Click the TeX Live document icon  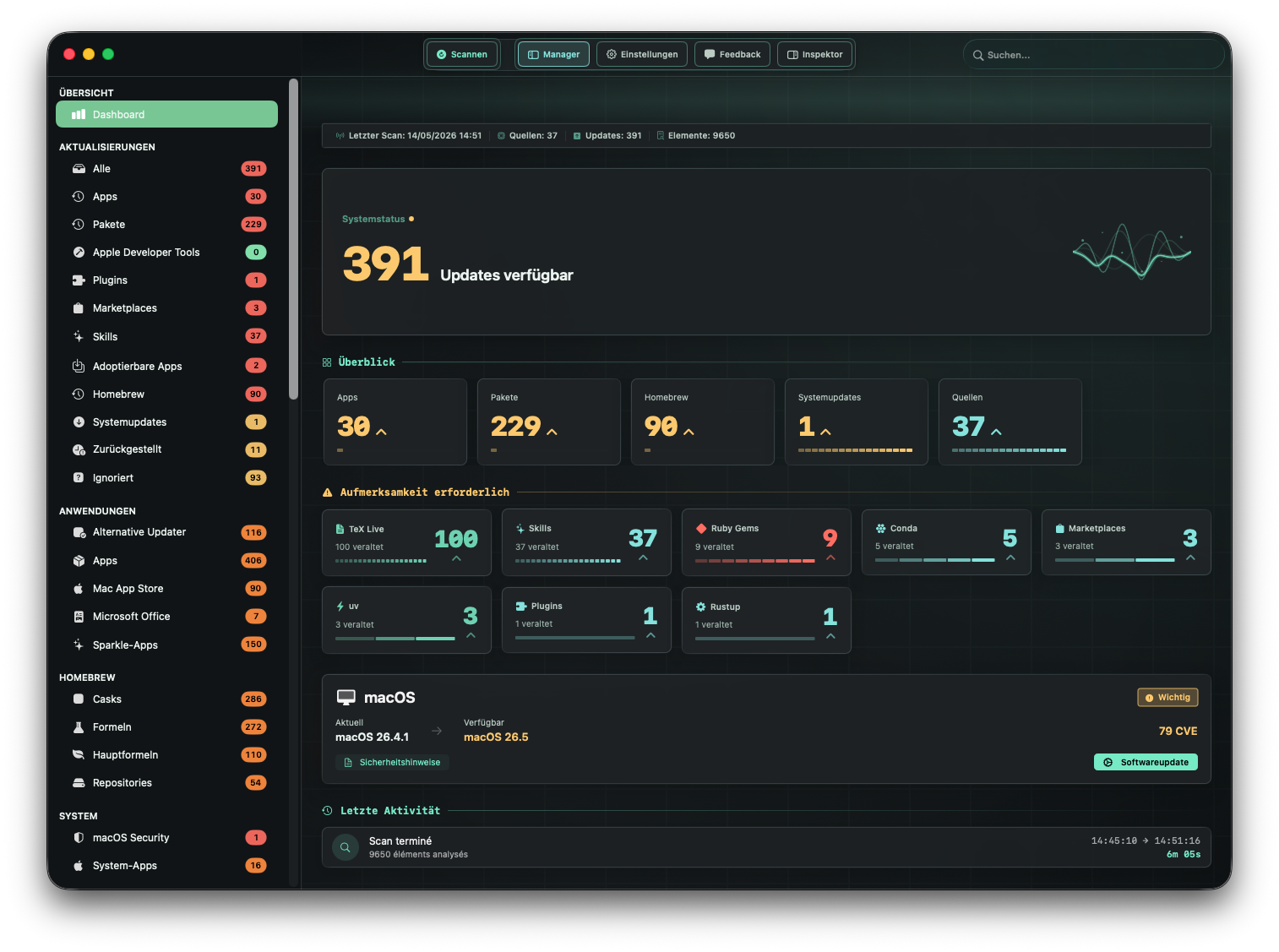340,530
